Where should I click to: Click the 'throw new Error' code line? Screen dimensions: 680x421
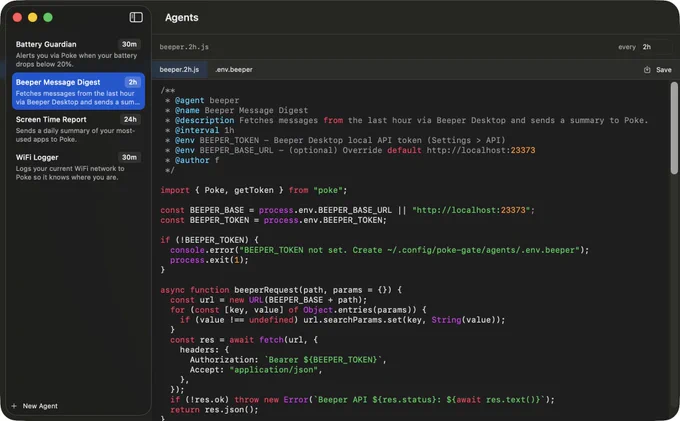362,399
